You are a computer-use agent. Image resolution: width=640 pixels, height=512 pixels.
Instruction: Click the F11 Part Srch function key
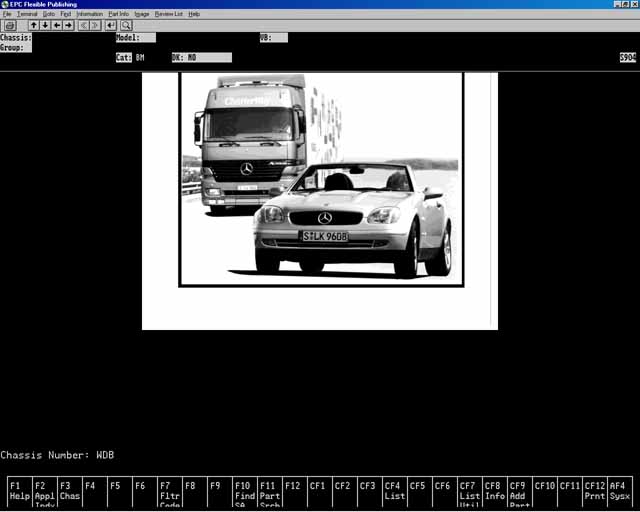coord(270,492)
